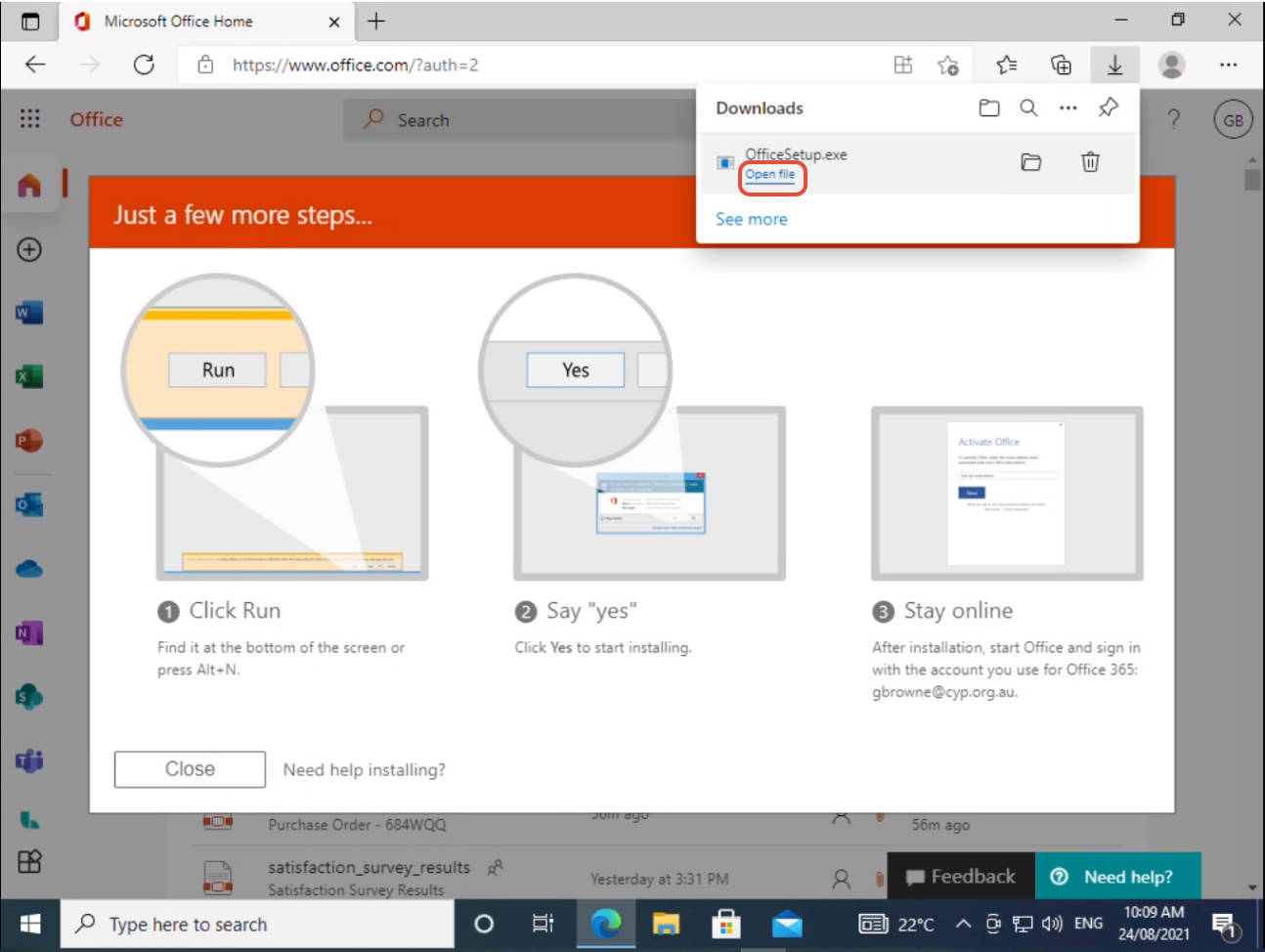The width and height of the screenshot is (1265, 952).
Task: Open Edge apps/extensions icon in address bar
Action: (903, 65)
